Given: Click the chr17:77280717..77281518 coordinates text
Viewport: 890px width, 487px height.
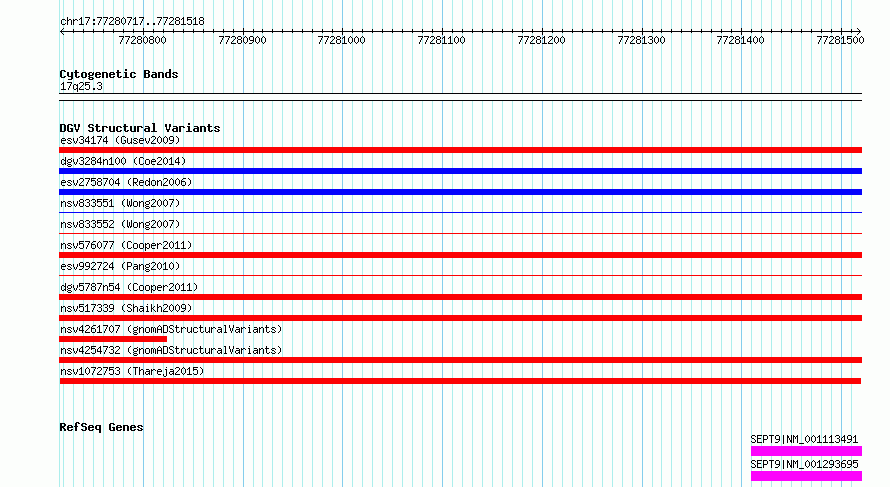Looking at the screenshot, I should pyautogui.click(x=132, y=22).
